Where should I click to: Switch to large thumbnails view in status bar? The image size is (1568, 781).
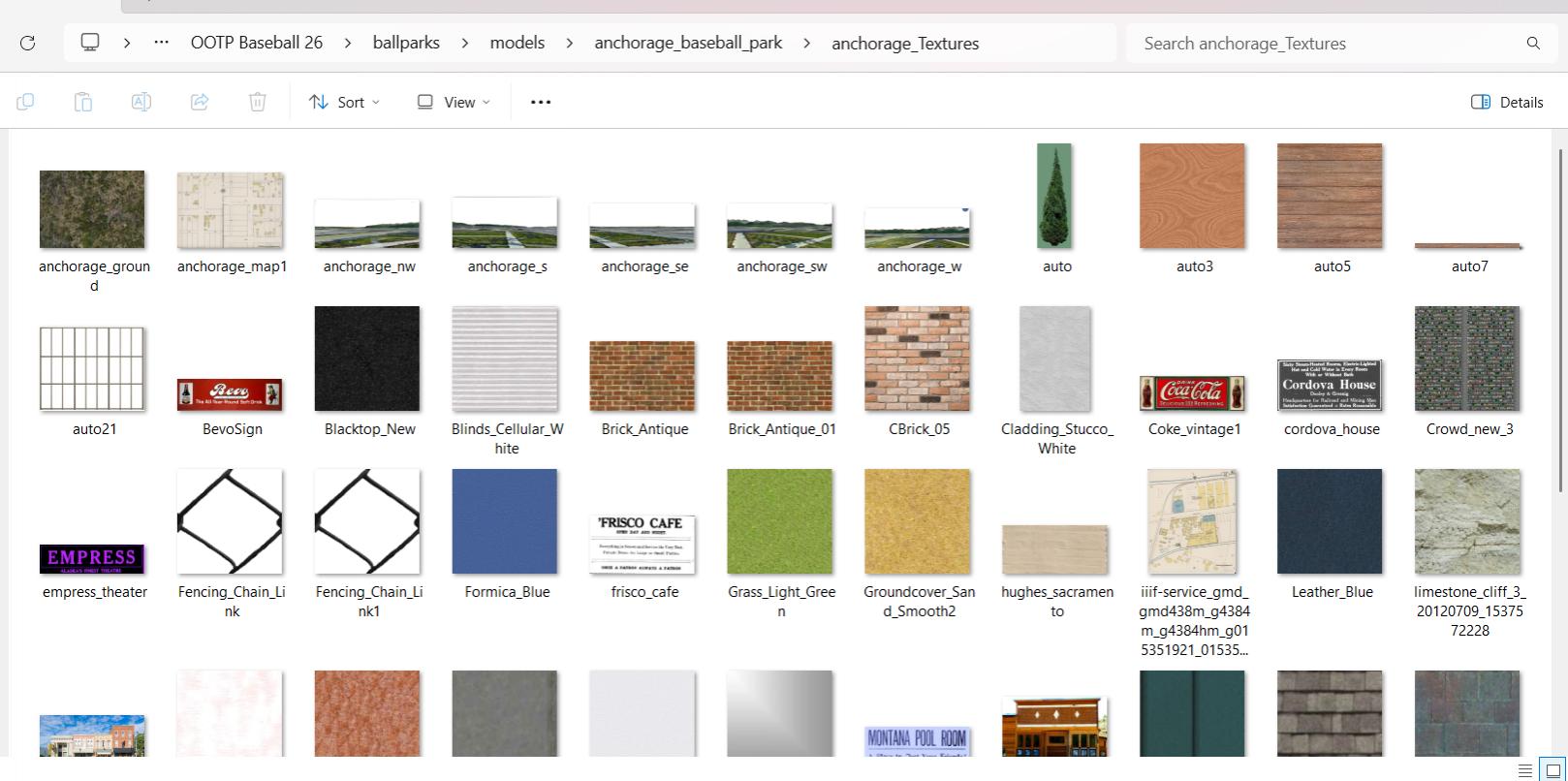pos(1552,770)
